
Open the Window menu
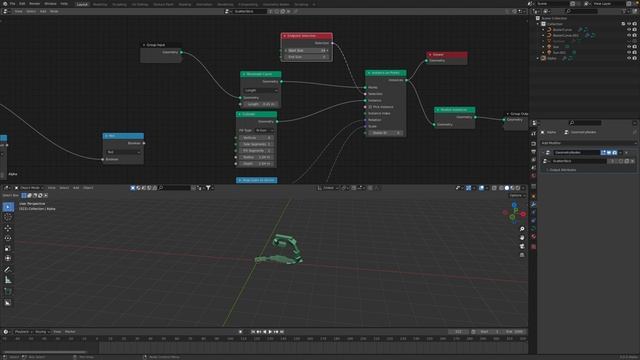point(50,4)
